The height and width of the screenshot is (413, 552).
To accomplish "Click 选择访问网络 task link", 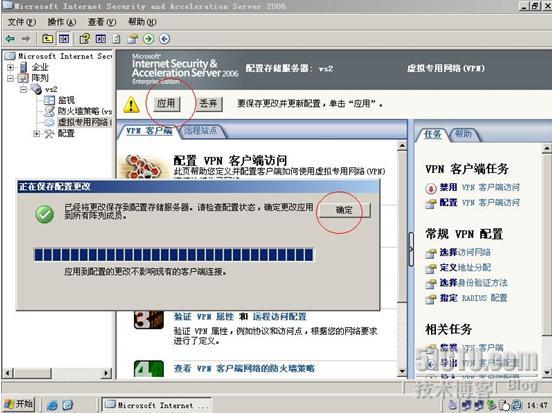I will (x=465, y=252).
